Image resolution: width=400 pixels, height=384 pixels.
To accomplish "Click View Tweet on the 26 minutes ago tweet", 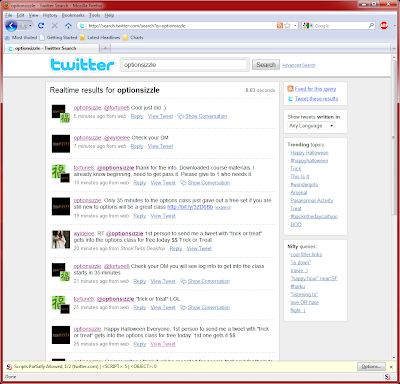I will pyautogui.click(x=163, y=344).
